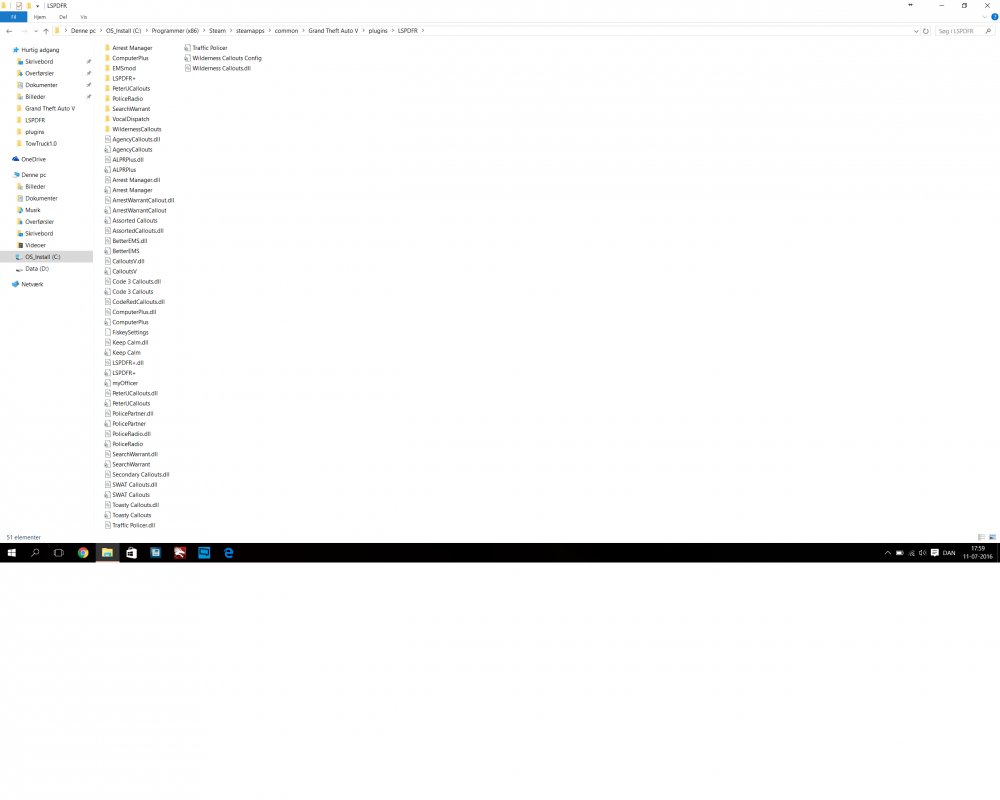Screen dimensions: 1000x800
Task: Select the WildernessCallouts folder
Action: pos(136,130)
